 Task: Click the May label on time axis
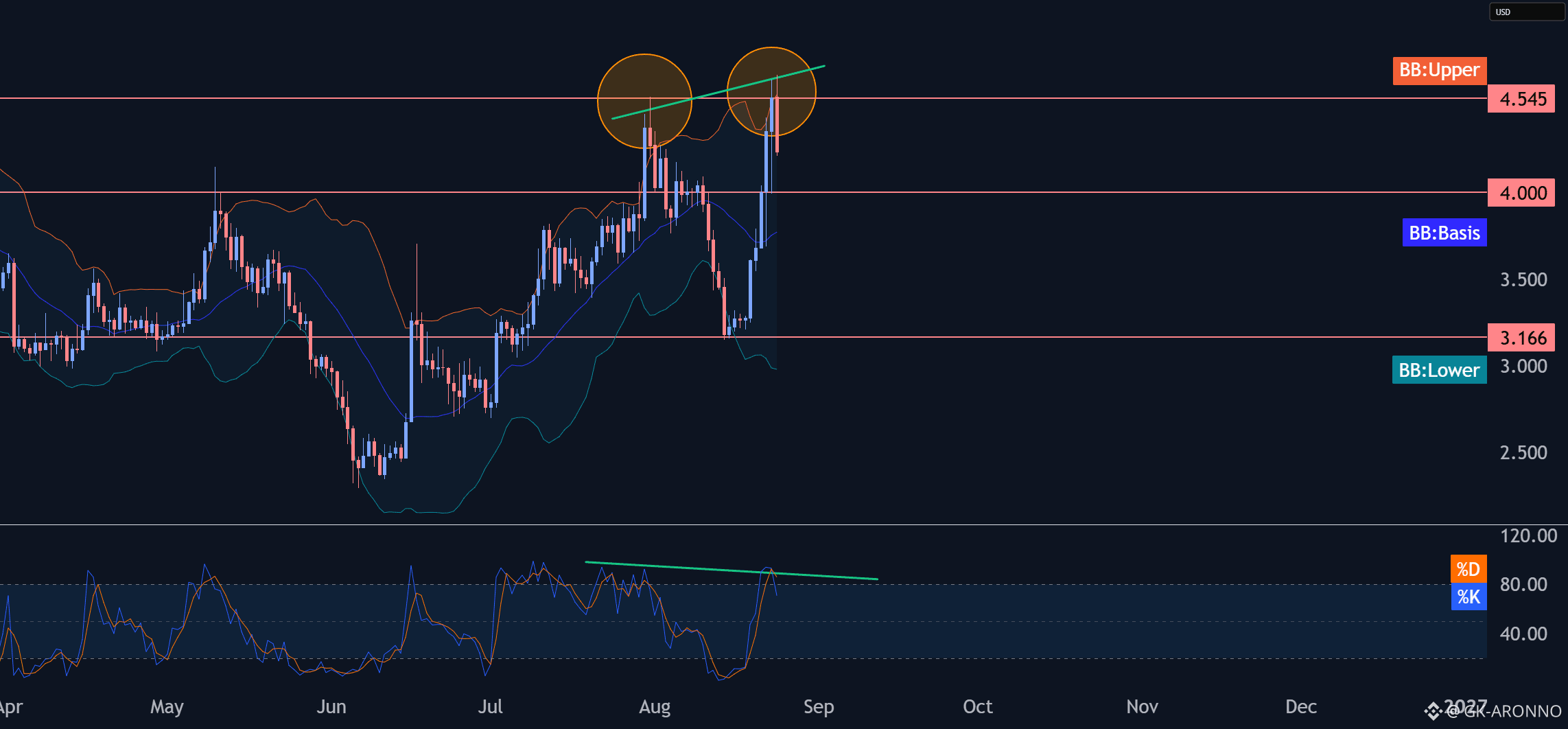coord(167,706)
